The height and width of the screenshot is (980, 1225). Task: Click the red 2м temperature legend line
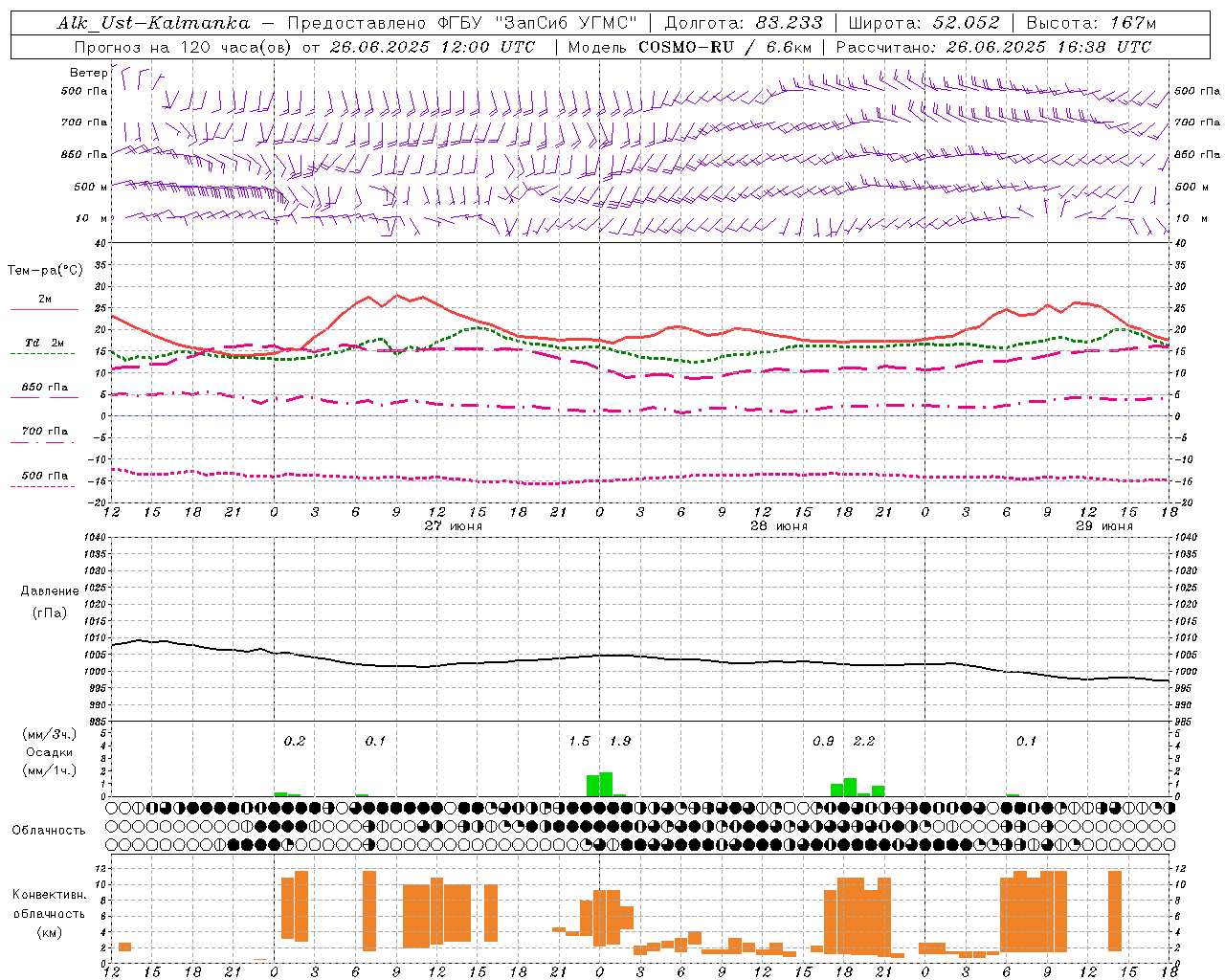[x=44, y=309]
